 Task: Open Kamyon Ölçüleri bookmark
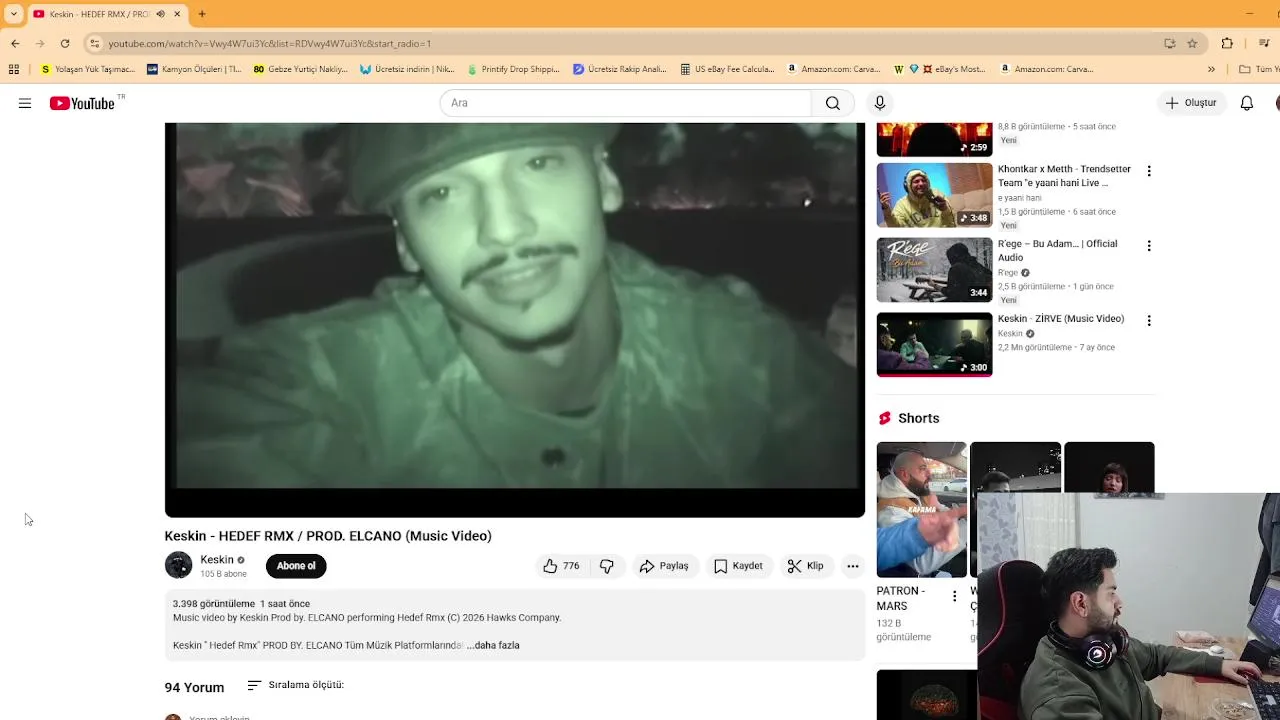194,69
